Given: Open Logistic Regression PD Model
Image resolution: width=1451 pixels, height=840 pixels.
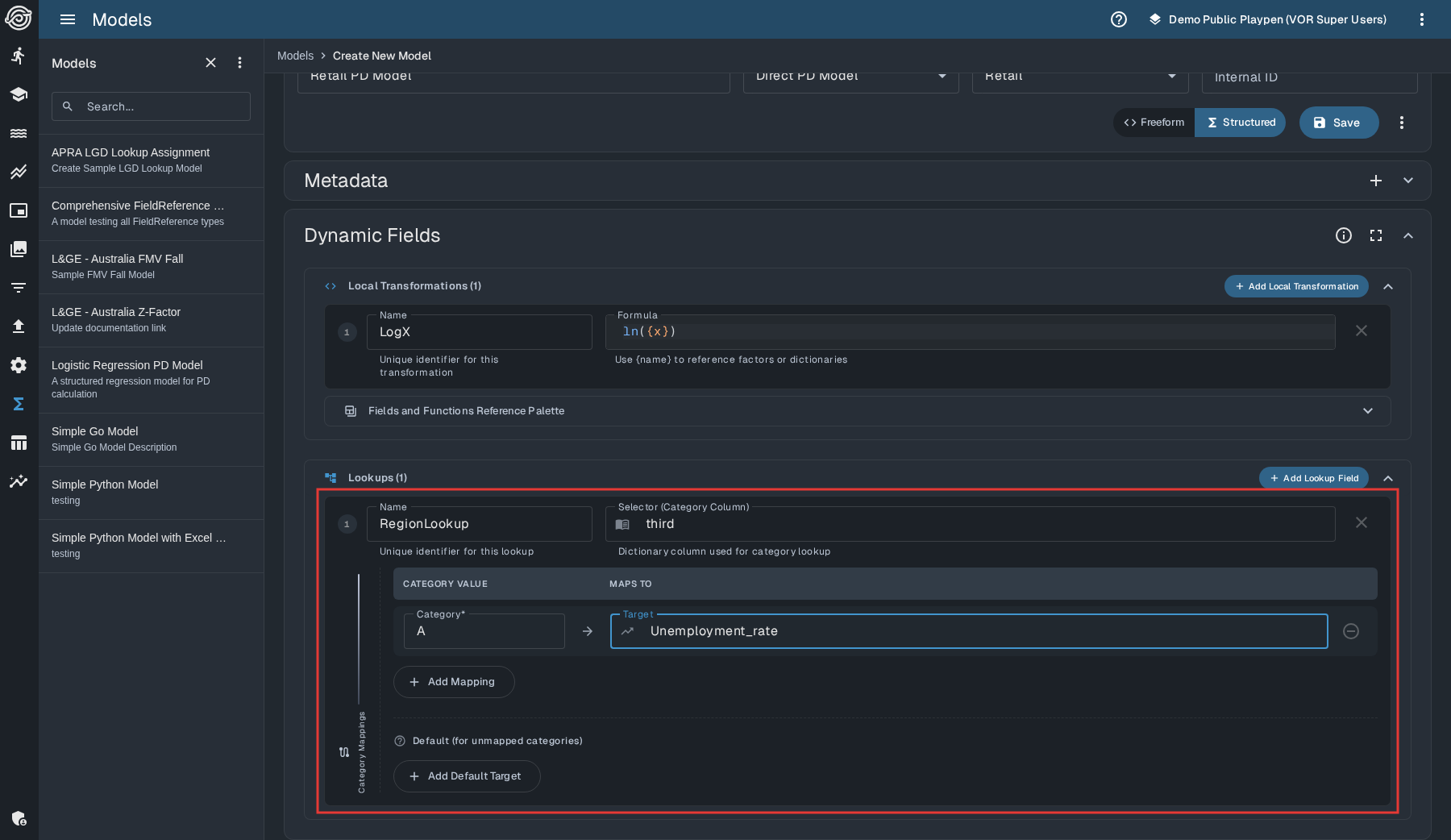Looking at the screenshot, I should coord(127,365).
